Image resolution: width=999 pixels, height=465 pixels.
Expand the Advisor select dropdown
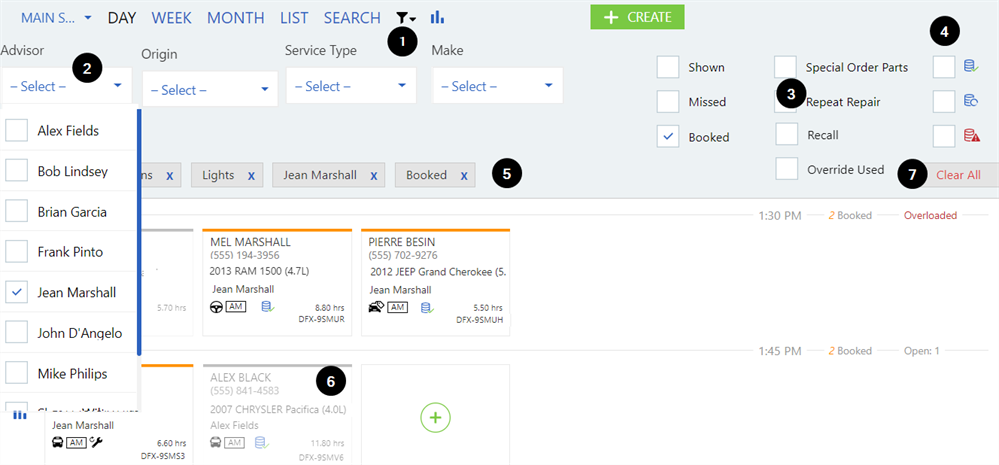pos(66,87)
